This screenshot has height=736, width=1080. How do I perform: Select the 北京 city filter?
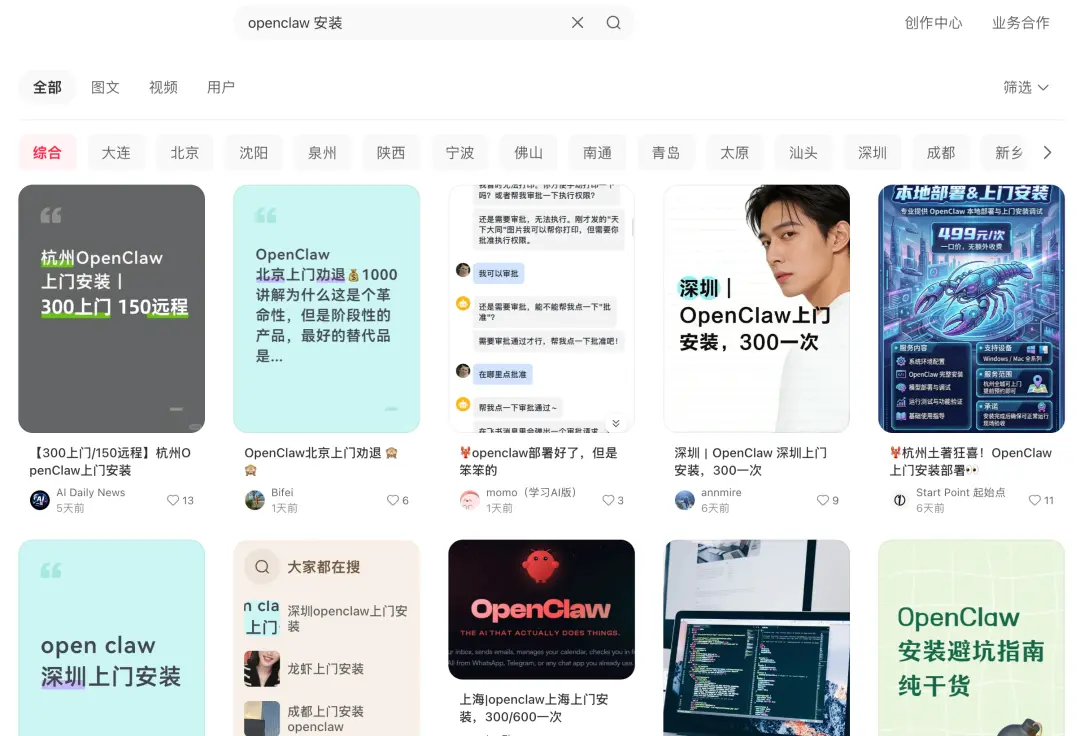click(184, 152)
